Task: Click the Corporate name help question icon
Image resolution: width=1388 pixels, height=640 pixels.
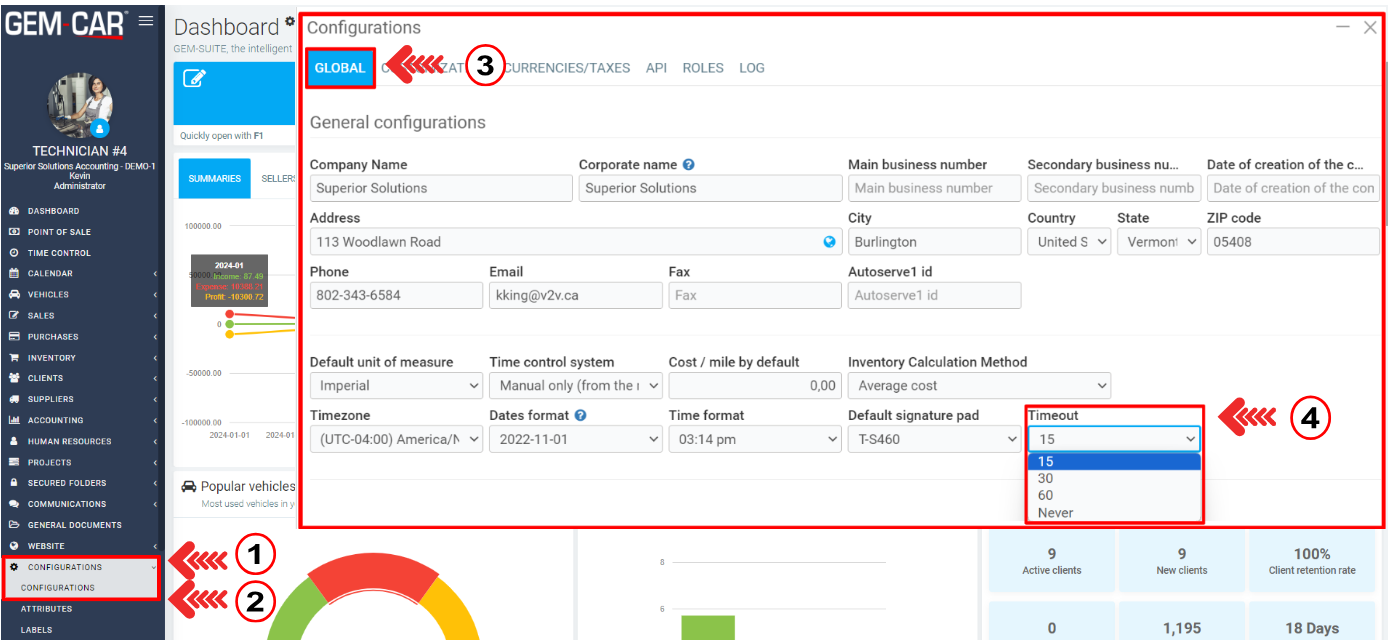Action: tap(689, 165)
